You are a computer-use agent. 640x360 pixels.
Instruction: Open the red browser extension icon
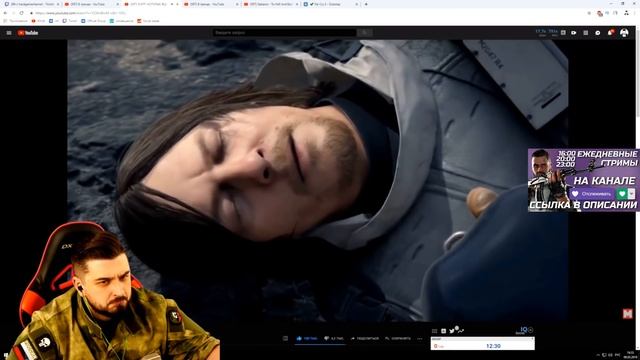point(599,13)
